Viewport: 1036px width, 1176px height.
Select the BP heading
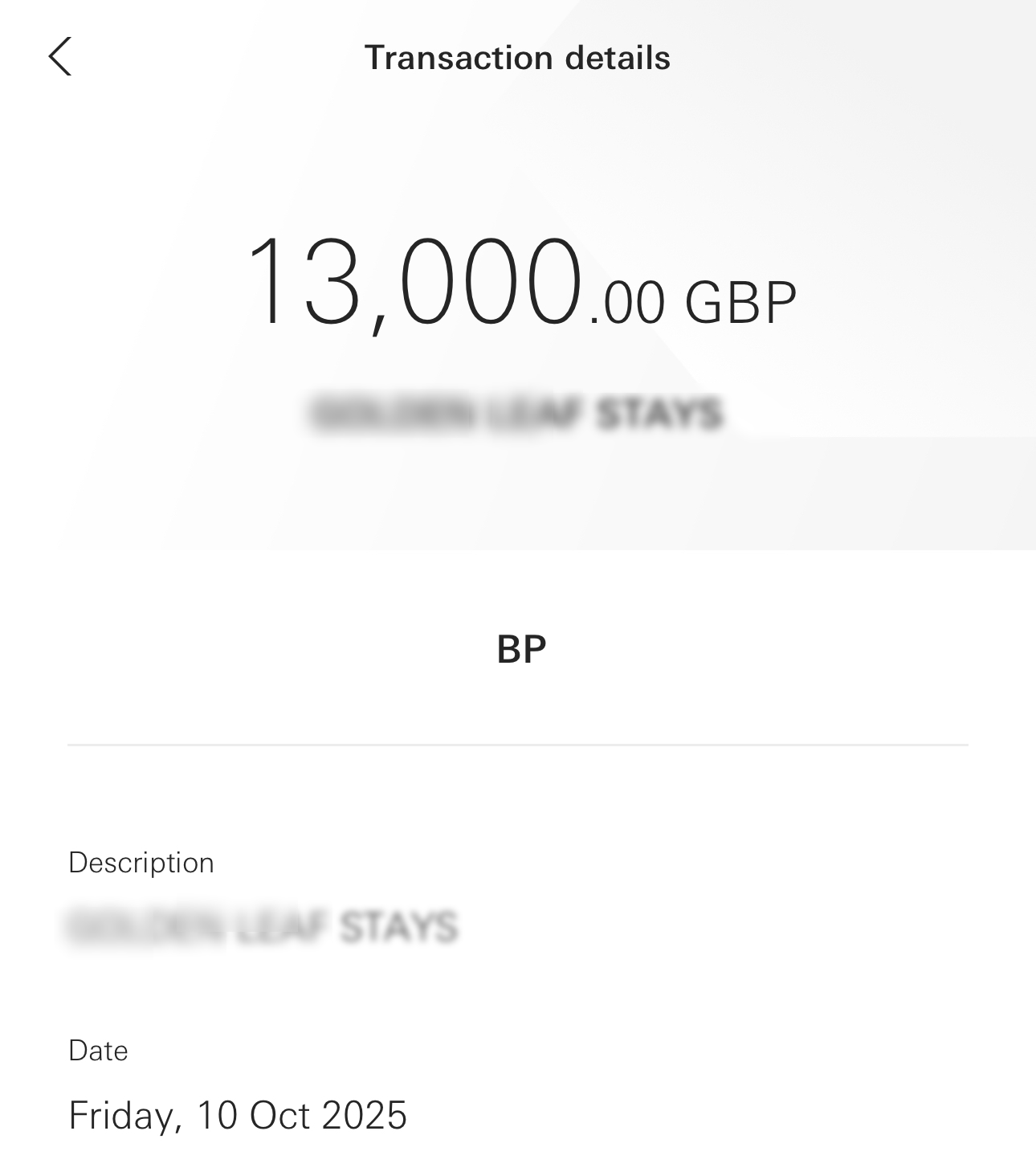coord(521,649)
